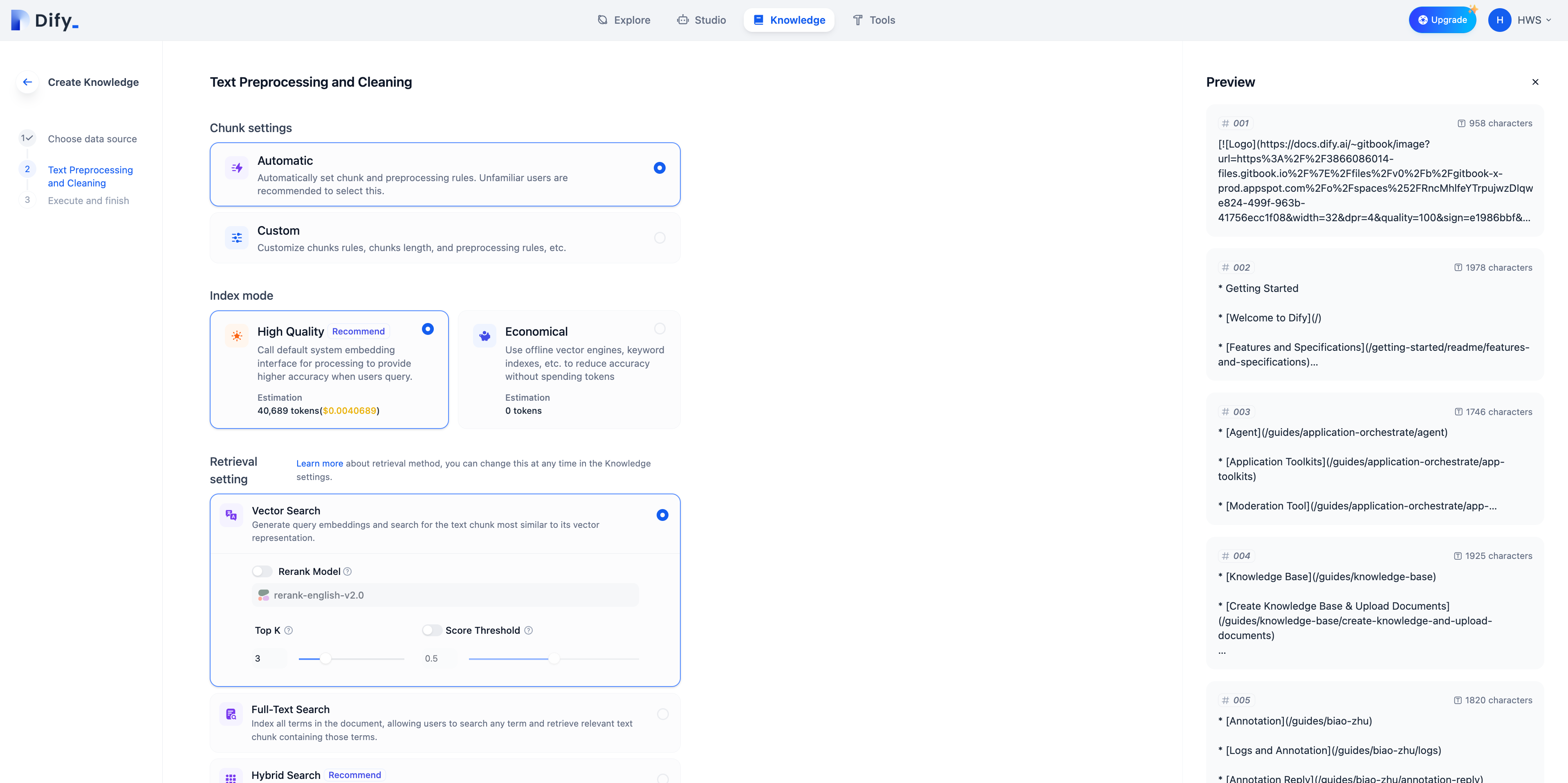
Task: Click the Dify logo
Action: 45,20
